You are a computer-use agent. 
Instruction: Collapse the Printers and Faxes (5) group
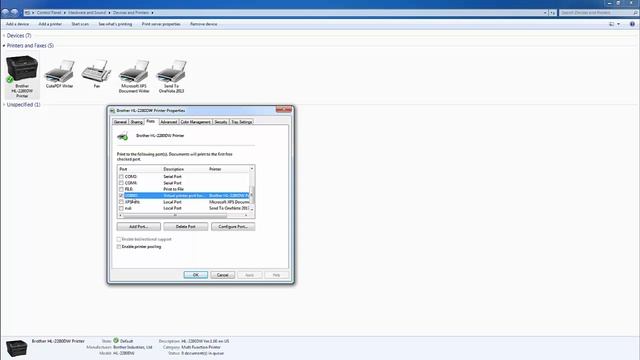4,46
